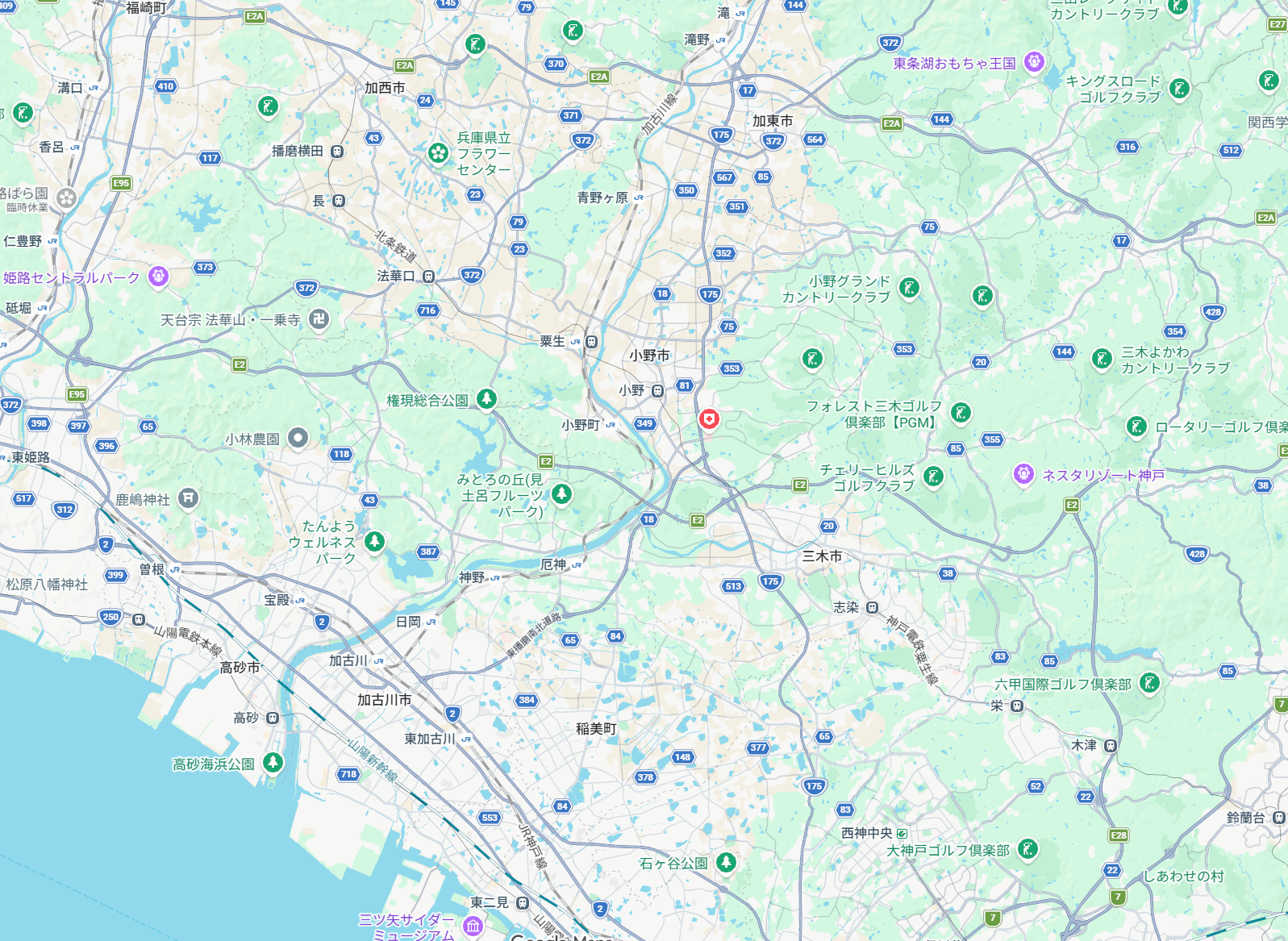Screen dimensions: 1288x941
Task: Select the 小野町 station label
Action: 581,425
